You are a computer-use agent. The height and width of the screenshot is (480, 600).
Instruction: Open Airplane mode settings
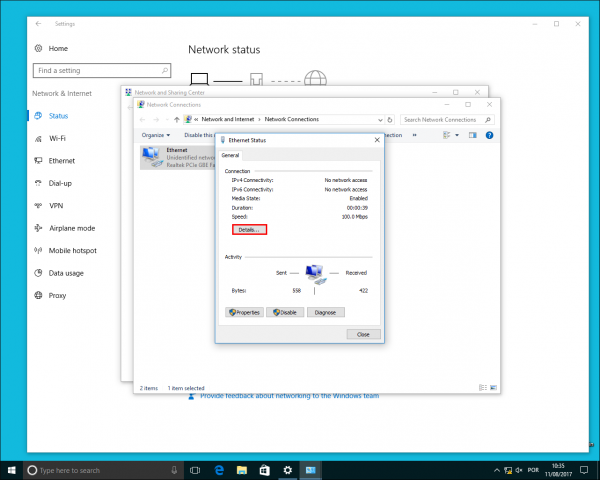point(72,229)
